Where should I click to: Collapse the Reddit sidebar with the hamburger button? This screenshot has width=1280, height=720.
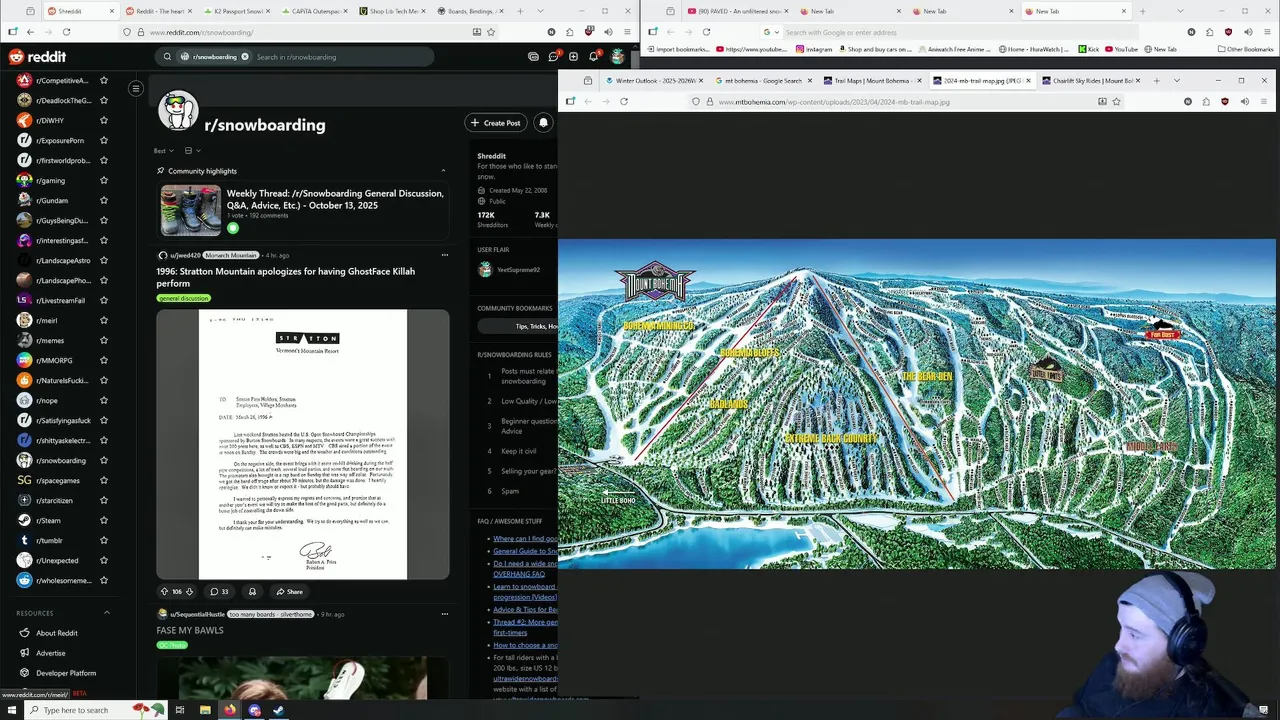135,88
